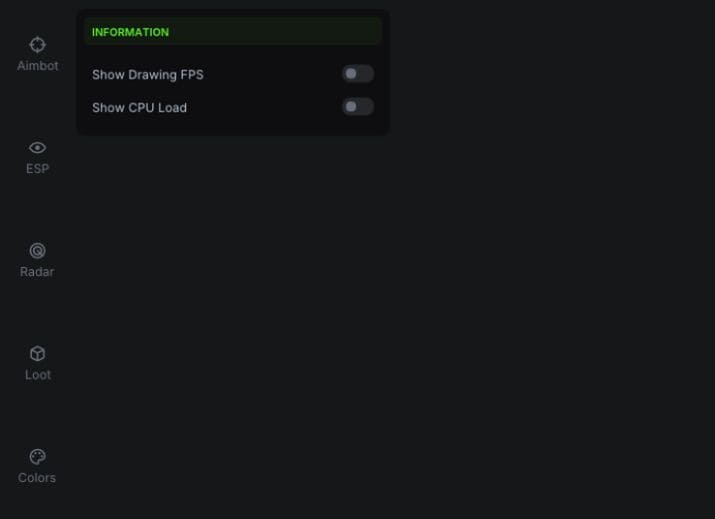Click the INFORMATION section header
Image resolution: width=715 pixels, height=519 pixels.
pyautogui.click(x=130, y=32)
